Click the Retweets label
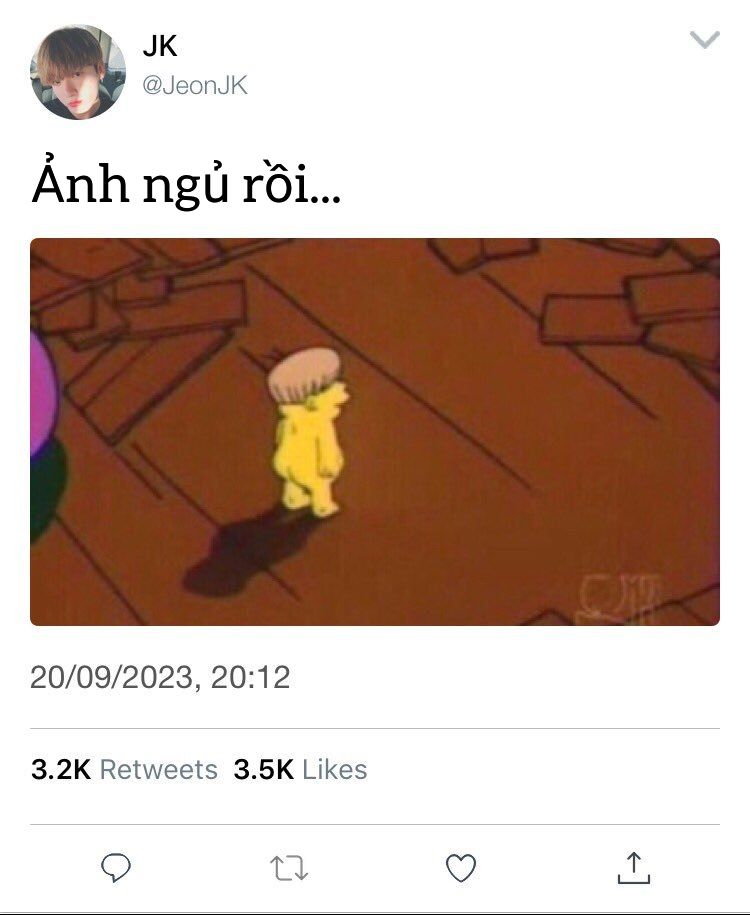 [159, 769]
